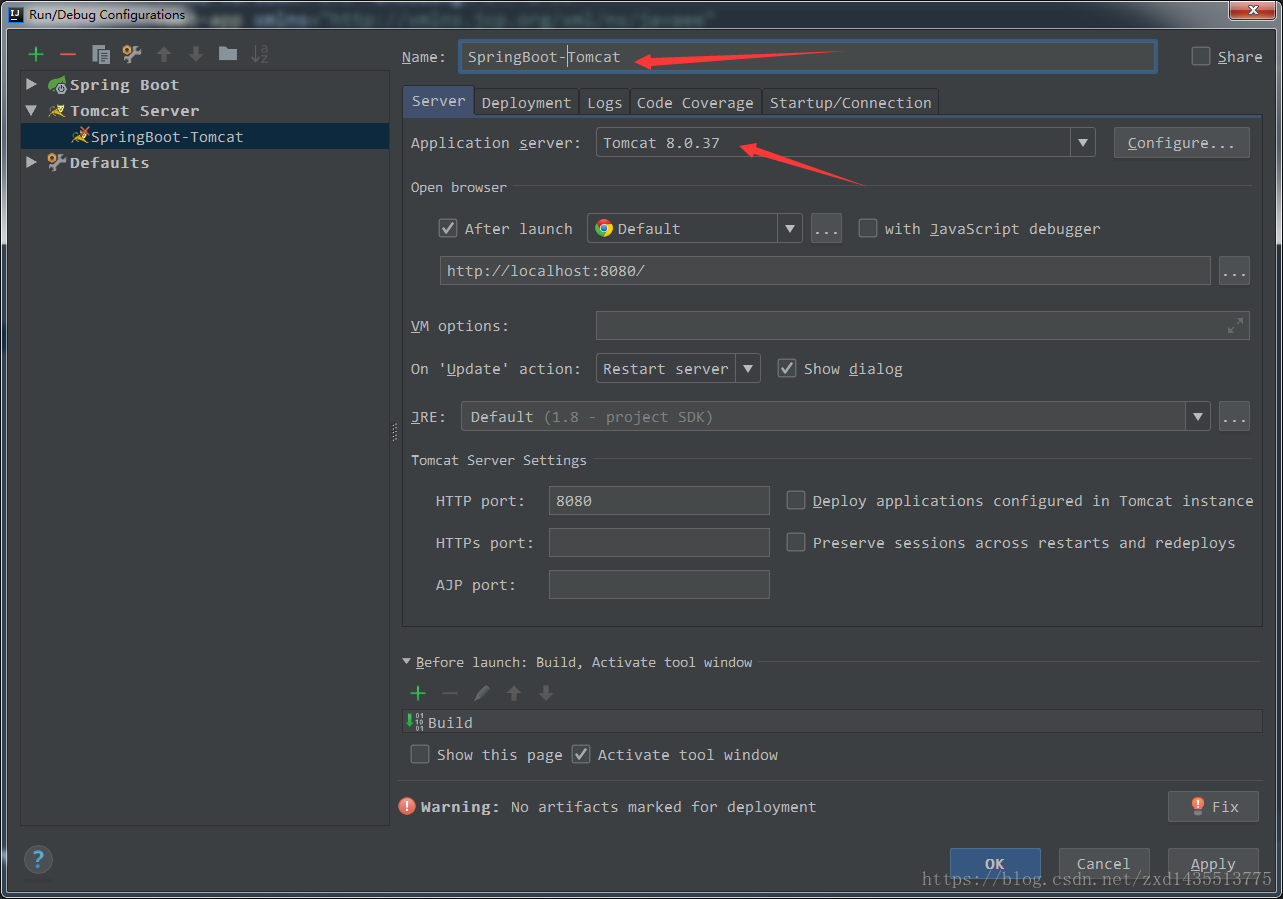Move configuration up arrow in left toolbar
This screenshot has height=899, width=1283.
click(164, 54)
